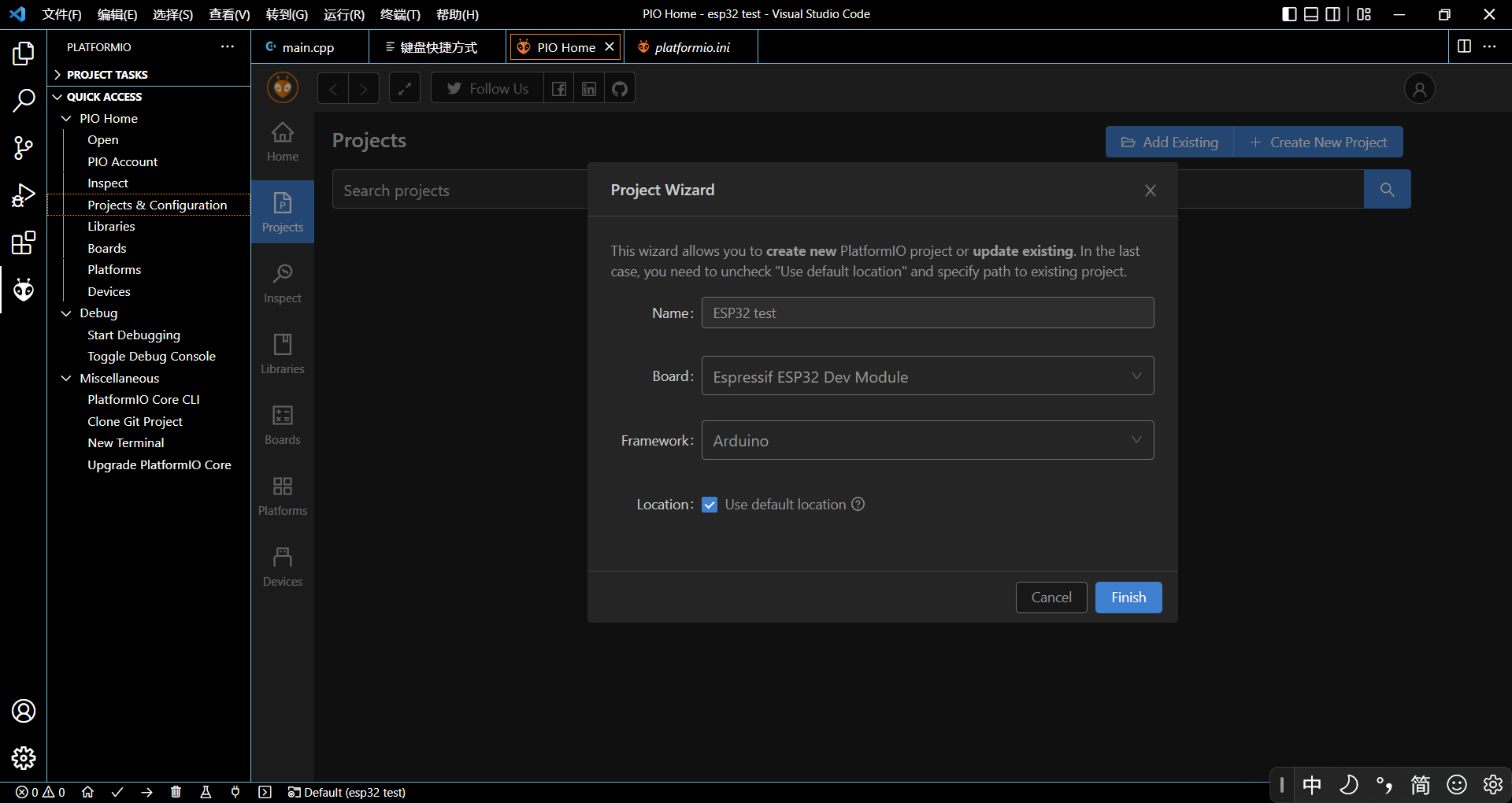
Task: Open the Explorer view in activity bar
Action: click(24, 54)
